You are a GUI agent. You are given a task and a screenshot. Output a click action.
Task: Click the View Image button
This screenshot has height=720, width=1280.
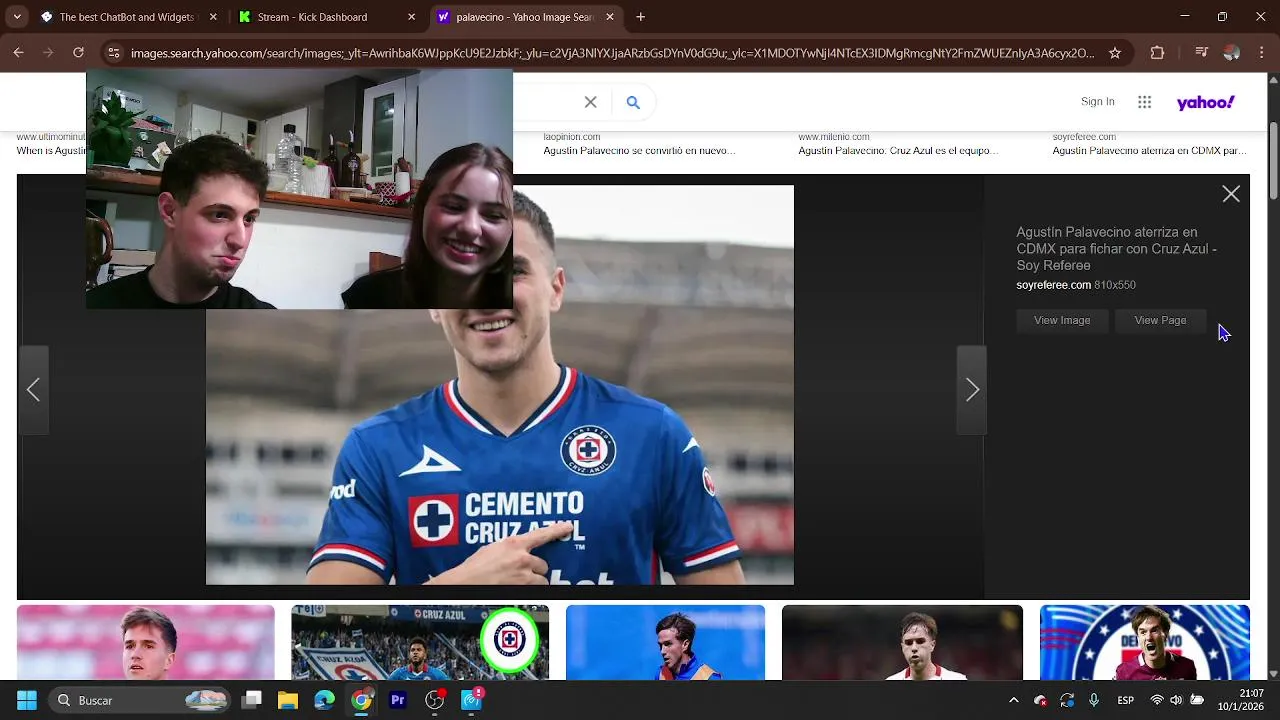point(1062,320)
